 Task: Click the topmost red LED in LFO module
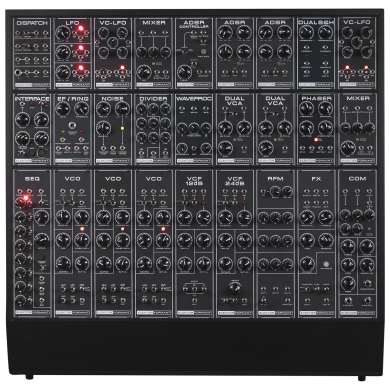tap(81, 28)
